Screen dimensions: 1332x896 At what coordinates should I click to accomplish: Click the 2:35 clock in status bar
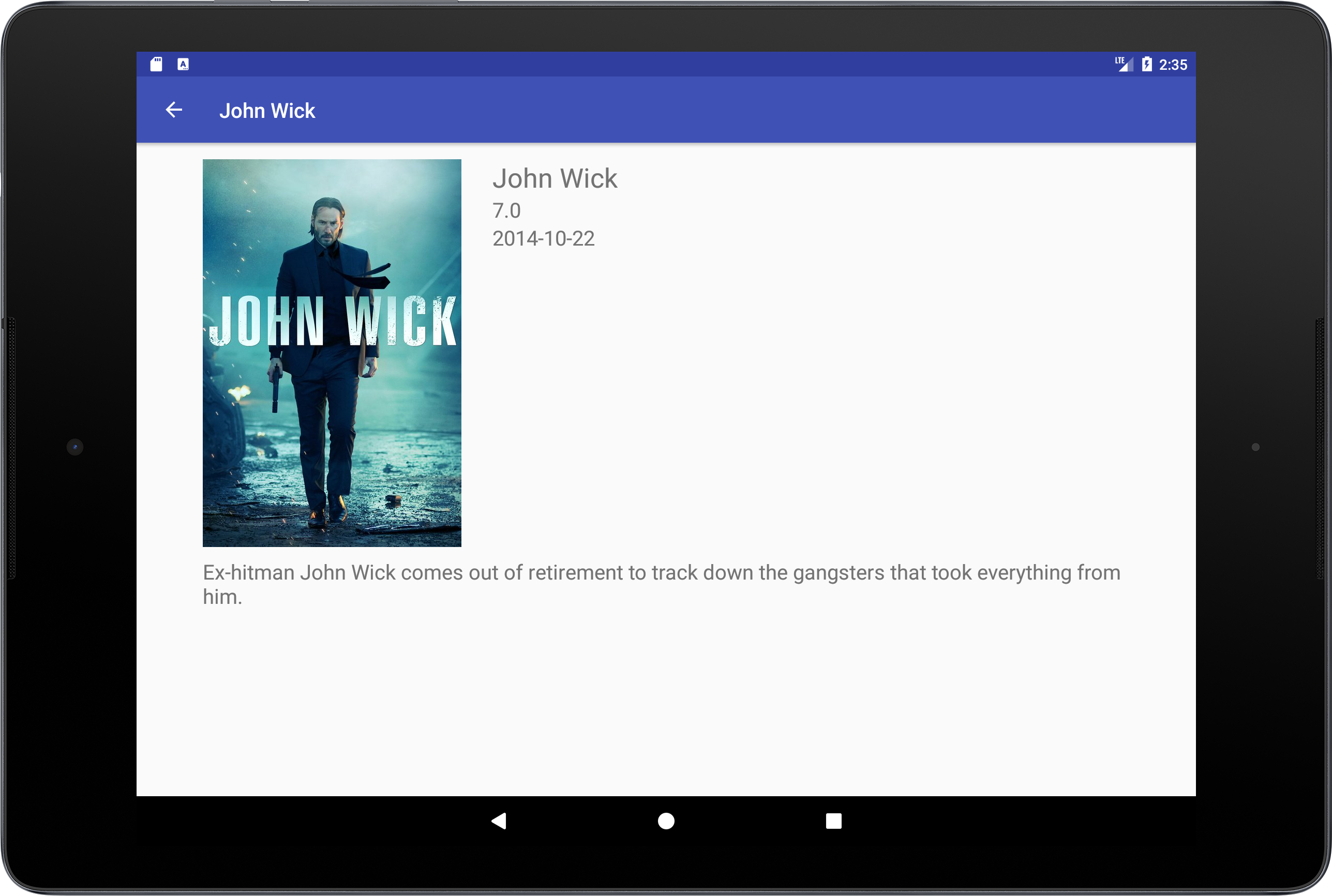click(x=1173, y=65)
